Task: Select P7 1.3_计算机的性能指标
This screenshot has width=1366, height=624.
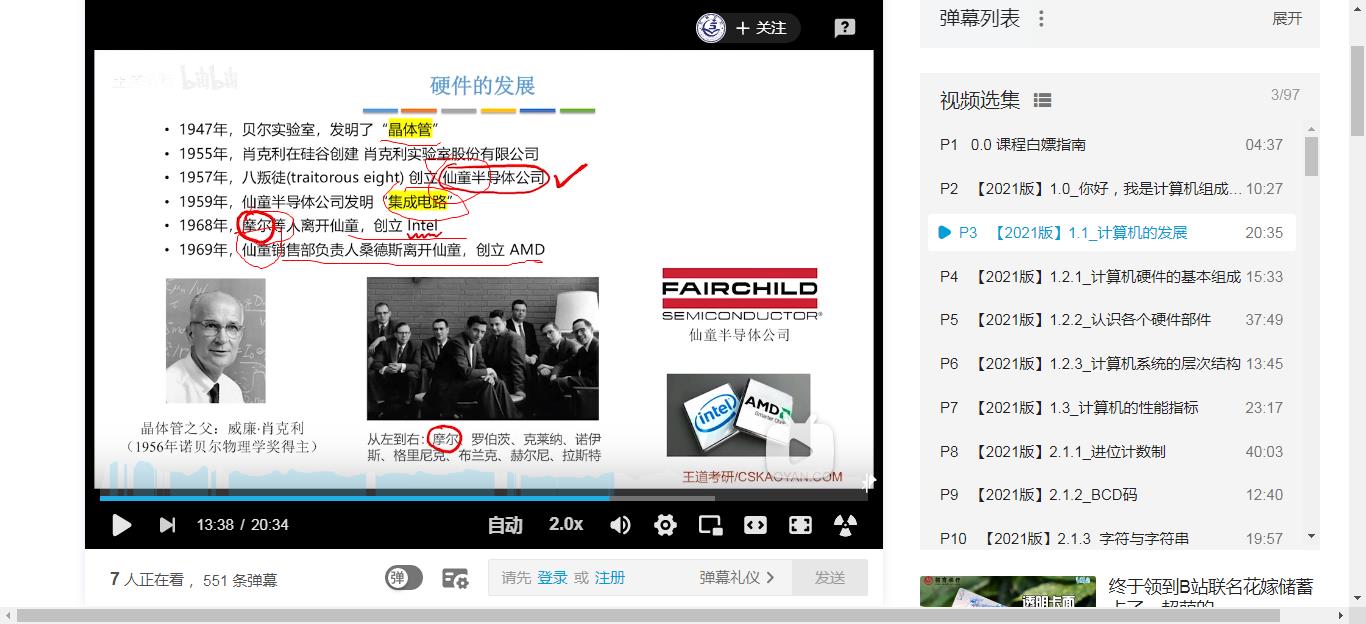Action: [x=1112, y=408]
